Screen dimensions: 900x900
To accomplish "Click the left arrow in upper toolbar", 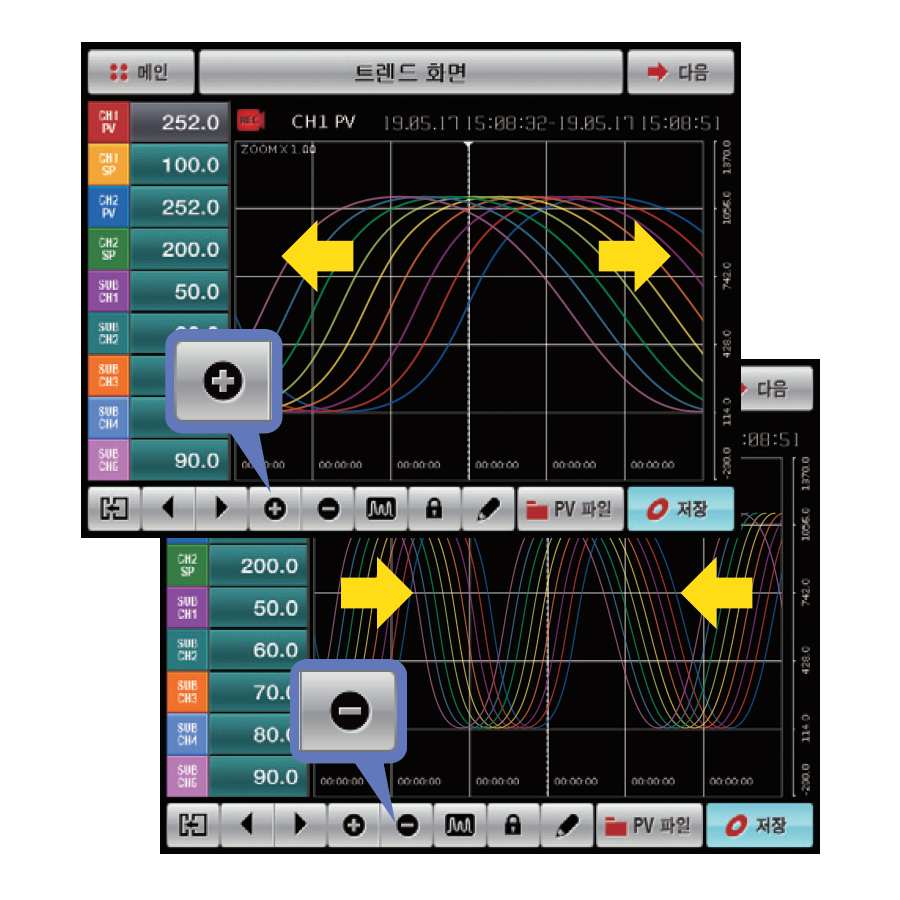I will (168, 509).
